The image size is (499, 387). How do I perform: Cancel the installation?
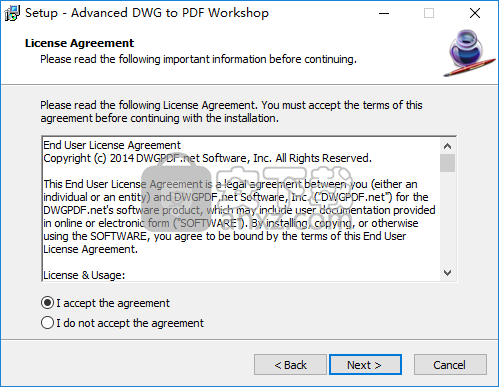(x=450, y=365)
